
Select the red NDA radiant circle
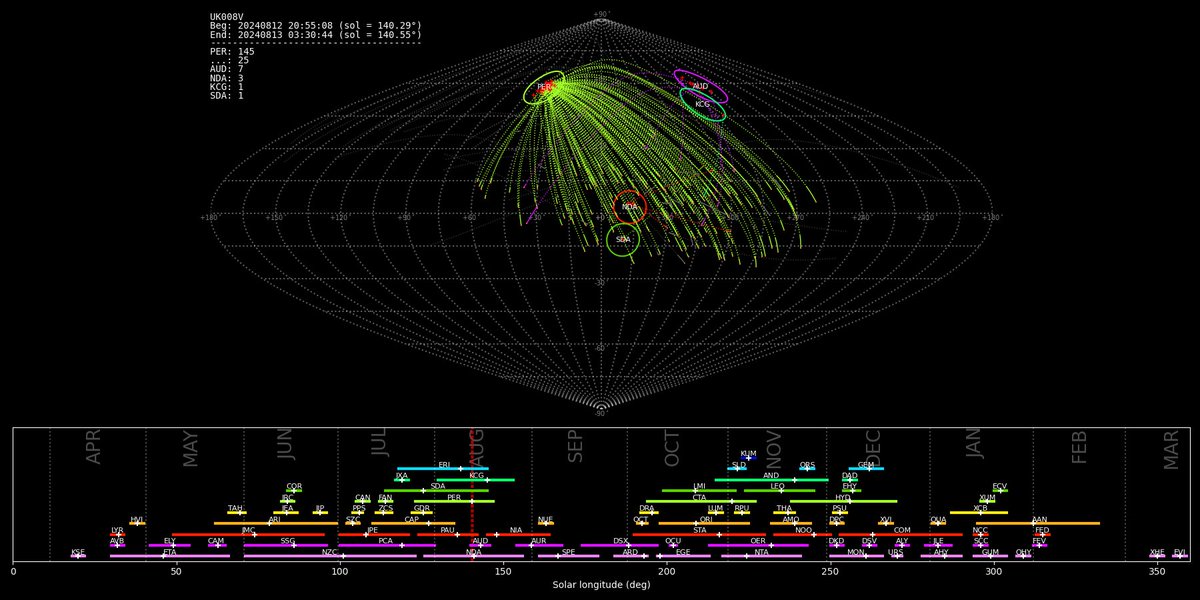[630, 207]
